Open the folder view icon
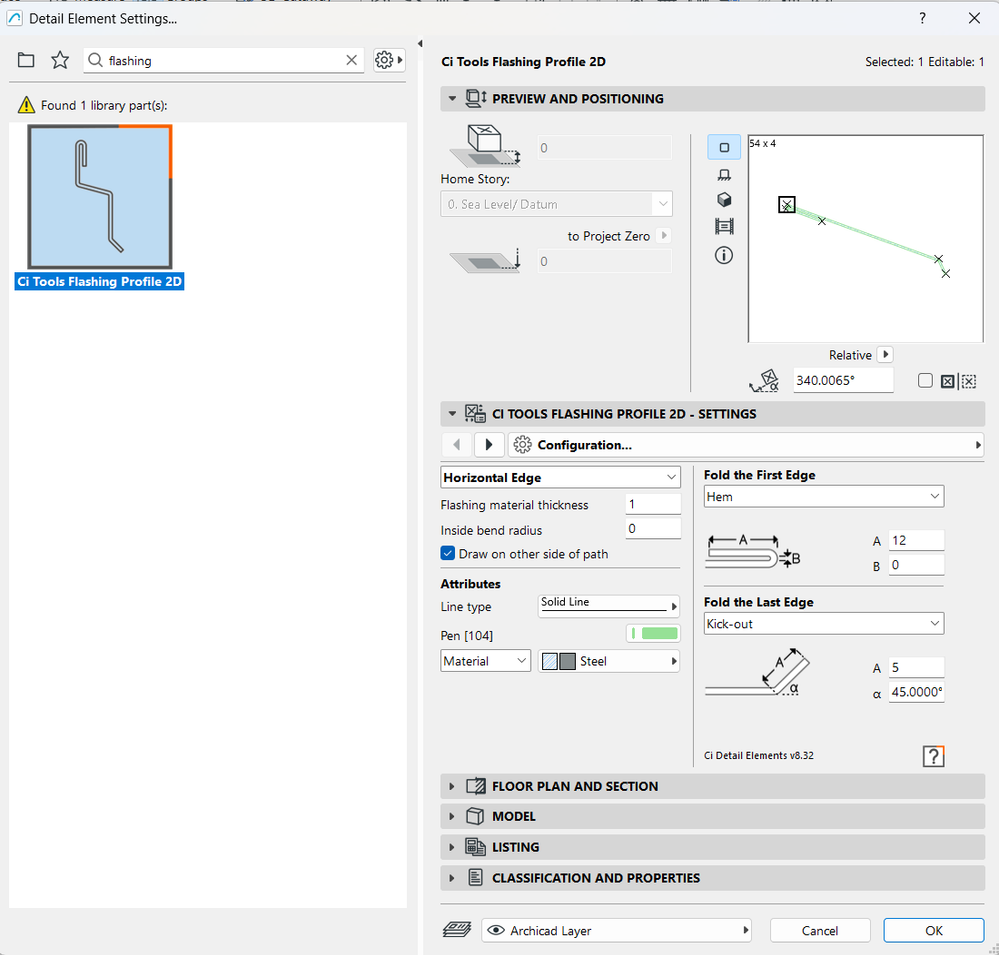 [x=26, y=61]
